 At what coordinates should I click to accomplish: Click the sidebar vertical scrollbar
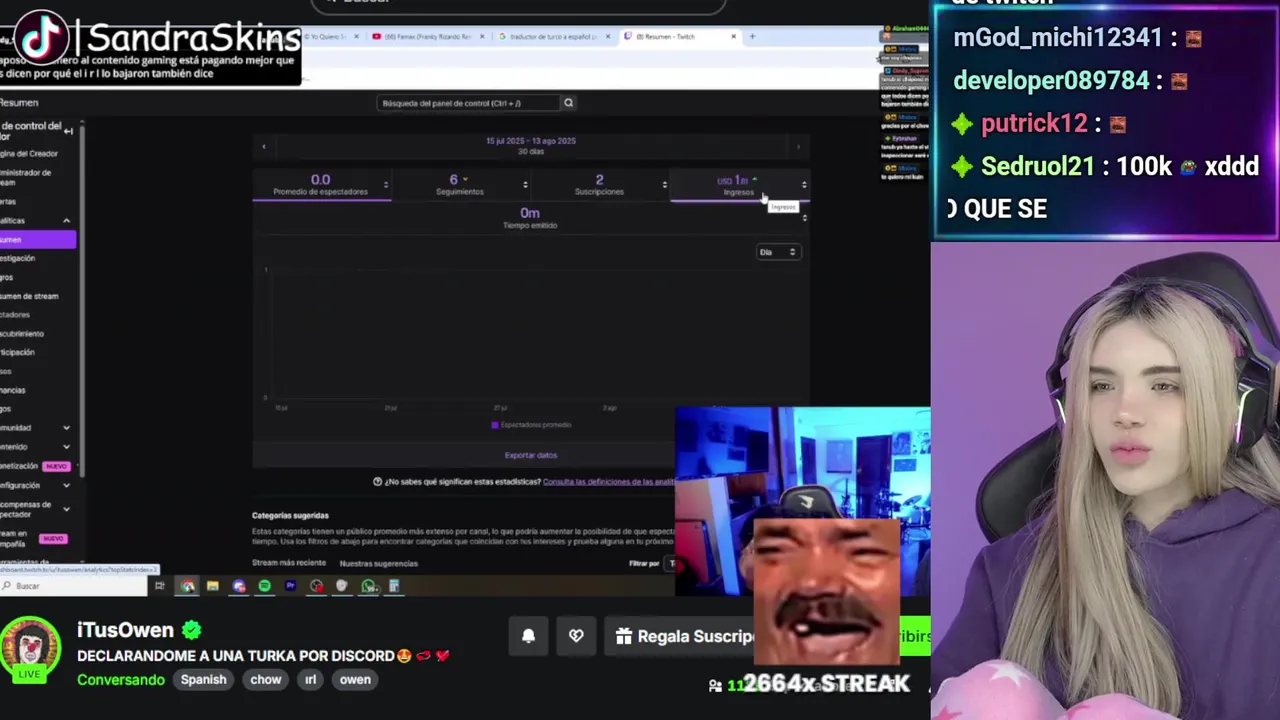pyautogui.click(x=82, y=300)
